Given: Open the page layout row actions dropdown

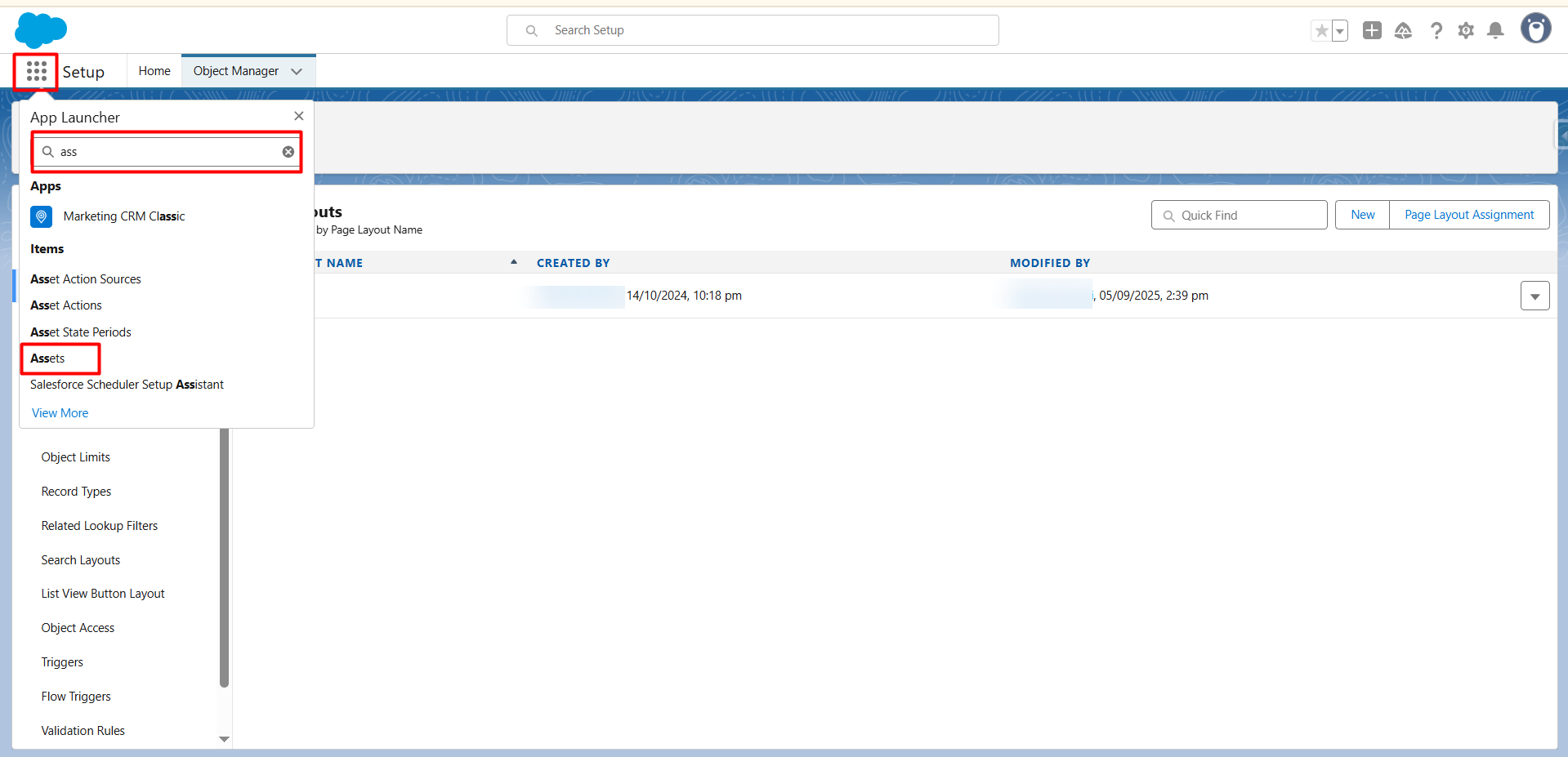Looking at the screenshot, I should [1534, 296].
